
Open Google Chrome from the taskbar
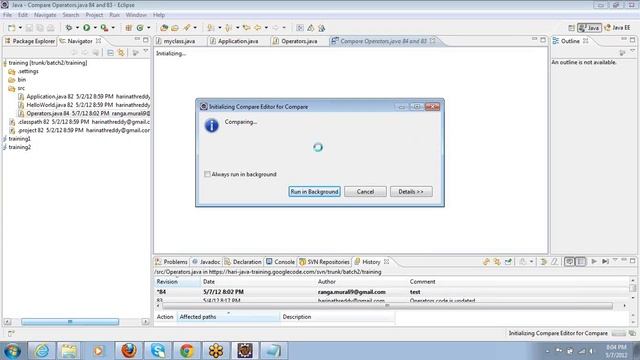click(187, 351)
